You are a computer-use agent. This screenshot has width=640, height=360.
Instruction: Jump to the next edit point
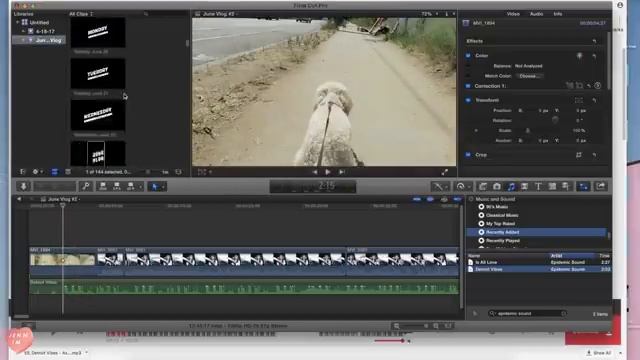pyautogui.click(x=342, y=172)
